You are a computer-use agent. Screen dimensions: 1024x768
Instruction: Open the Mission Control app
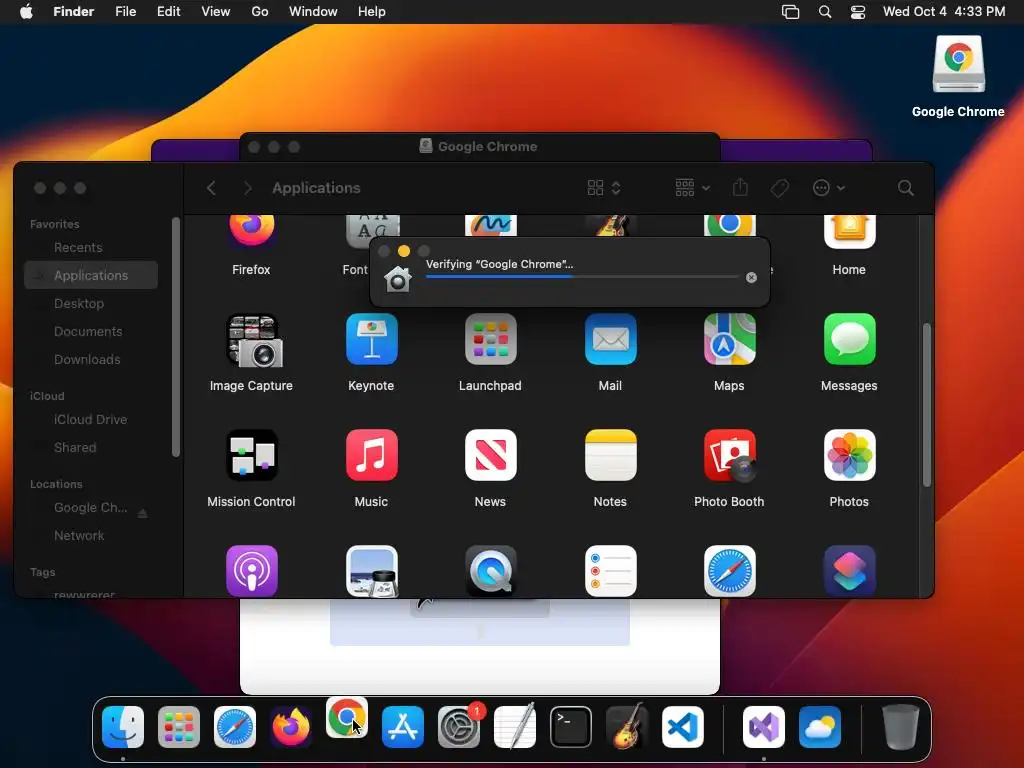pyautogui.click(x=252, y=455)
